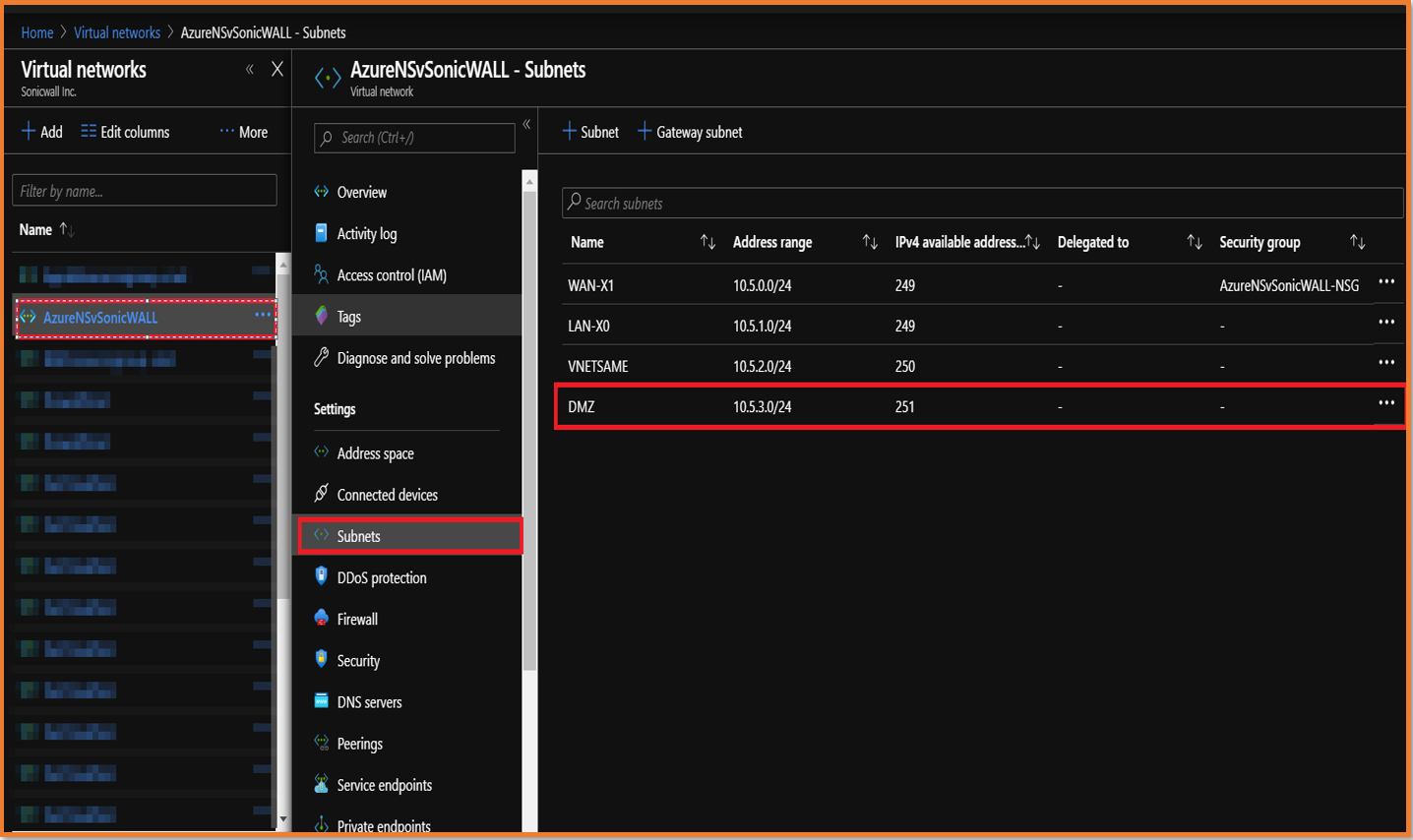Click the Filter by name field
The height and width of the screenshot is (840, 1413).
coord(145,190)
